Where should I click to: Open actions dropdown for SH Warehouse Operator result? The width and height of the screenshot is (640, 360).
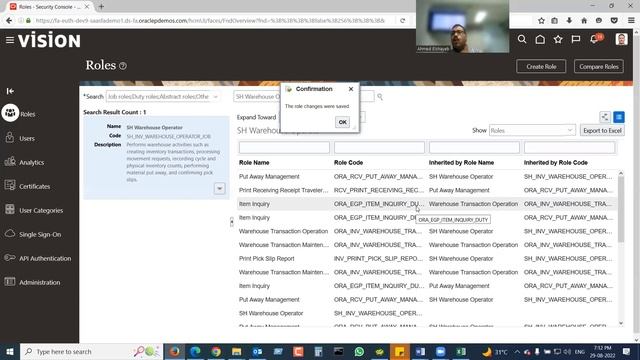[219, 189]
